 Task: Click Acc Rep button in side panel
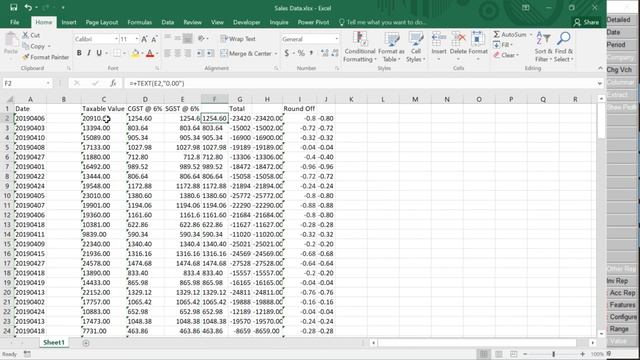tap(622, 293)
